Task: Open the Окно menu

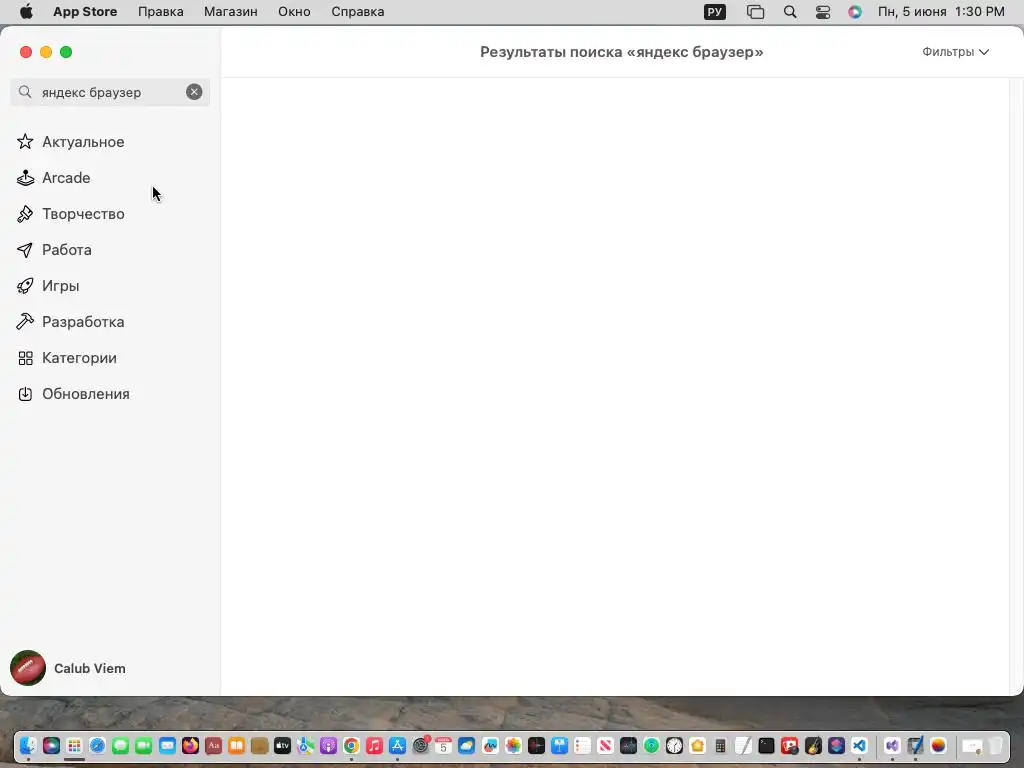Action: click(x=294, y=12)
